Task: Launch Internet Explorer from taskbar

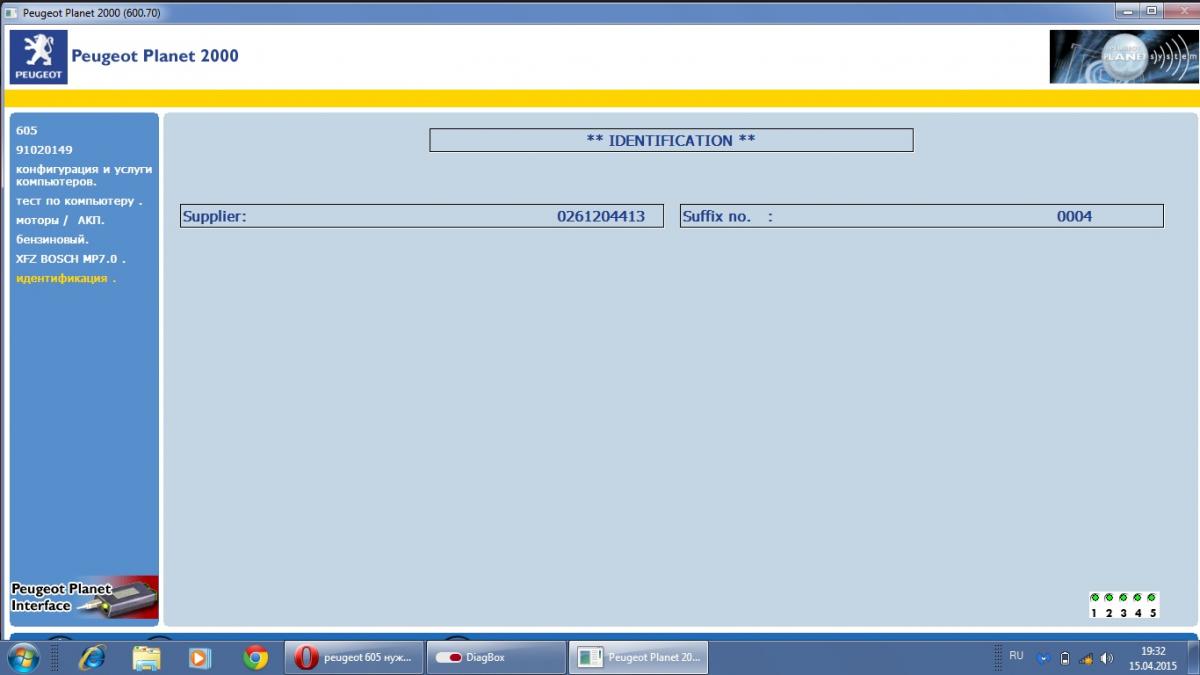Action: click(x=93, y=657)
